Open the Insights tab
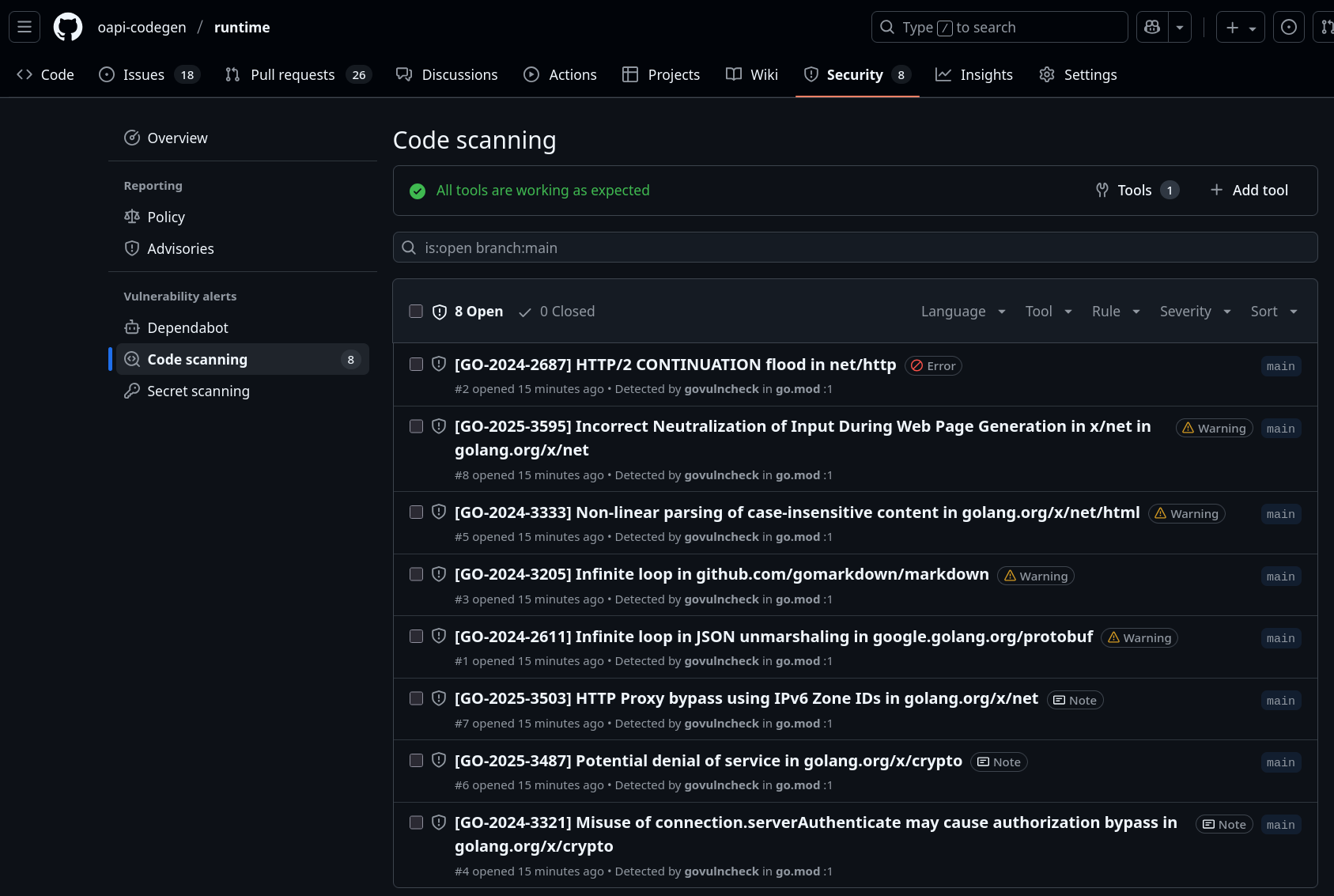This screenshot has height=896, width=1334. click(974, 74)
